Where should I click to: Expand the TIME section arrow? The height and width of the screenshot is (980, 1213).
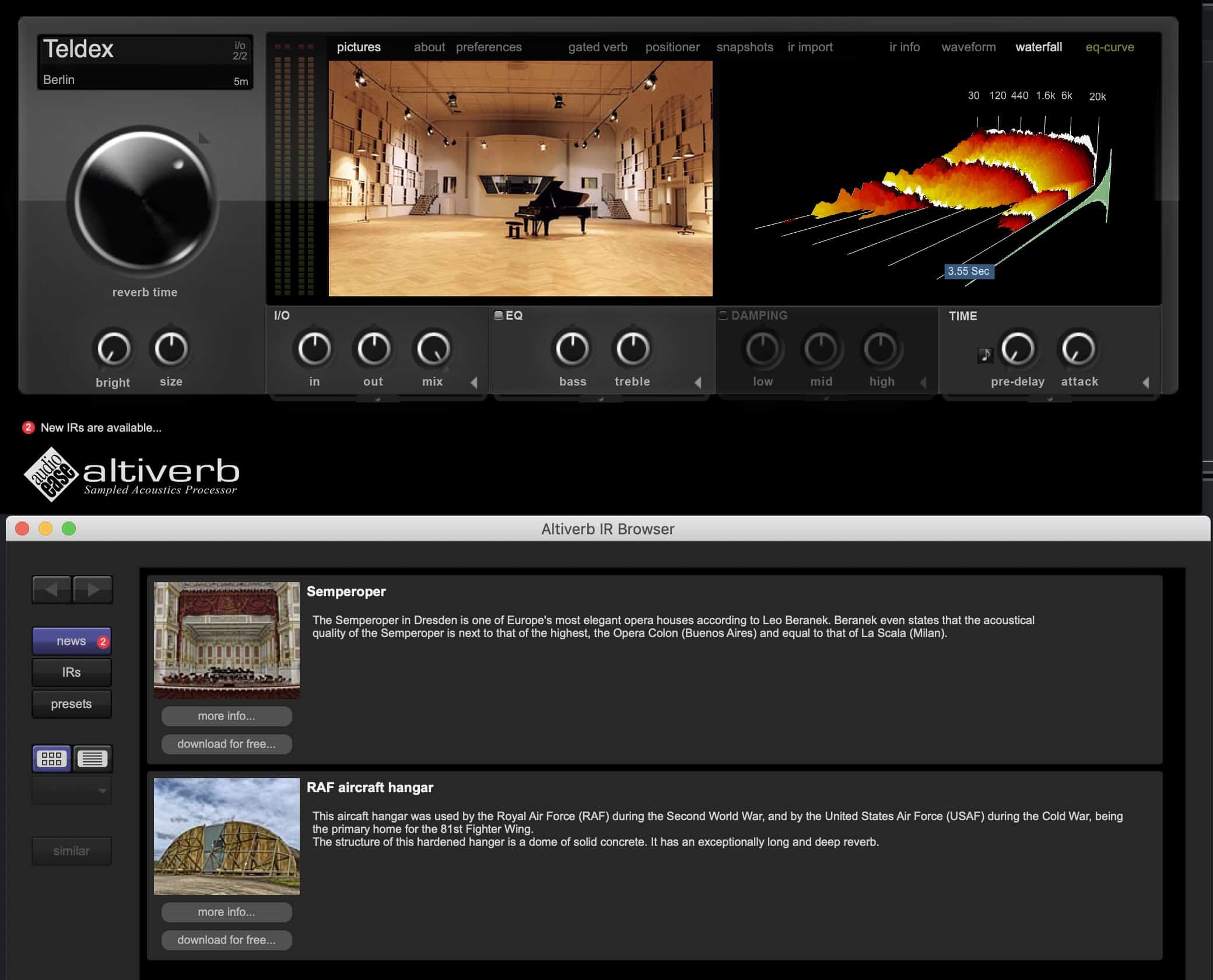(x=1146, y=383)
